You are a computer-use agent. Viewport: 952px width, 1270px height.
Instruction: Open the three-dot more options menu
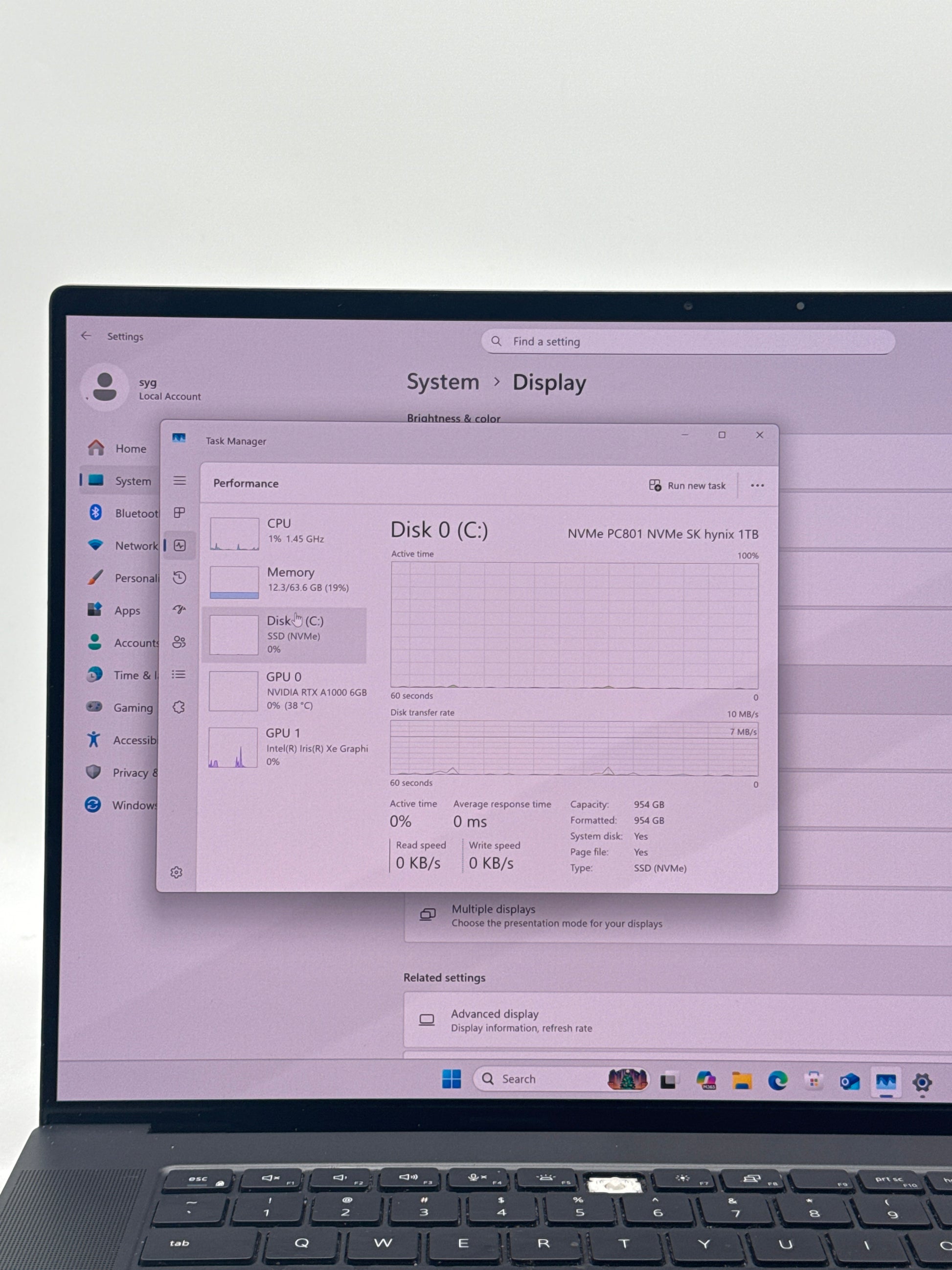[757, 485]
